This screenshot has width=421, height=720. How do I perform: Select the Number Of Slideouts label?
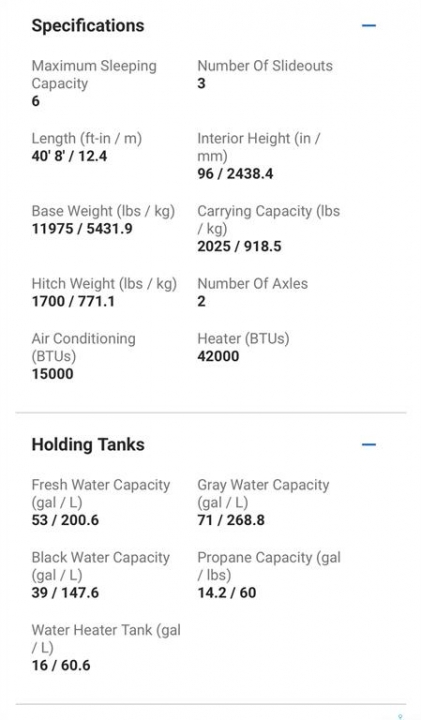pyautogui.click(x=265, y=66)
